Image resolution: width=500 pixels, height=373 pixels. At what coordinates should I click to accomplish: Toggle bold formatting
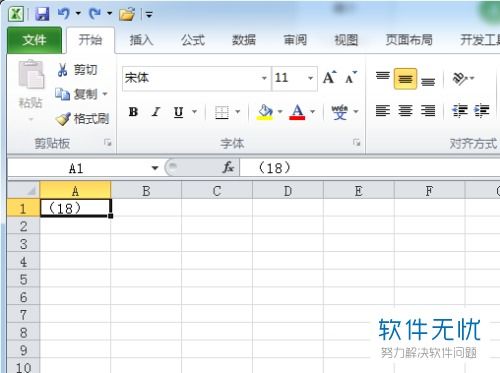[133, 112]
